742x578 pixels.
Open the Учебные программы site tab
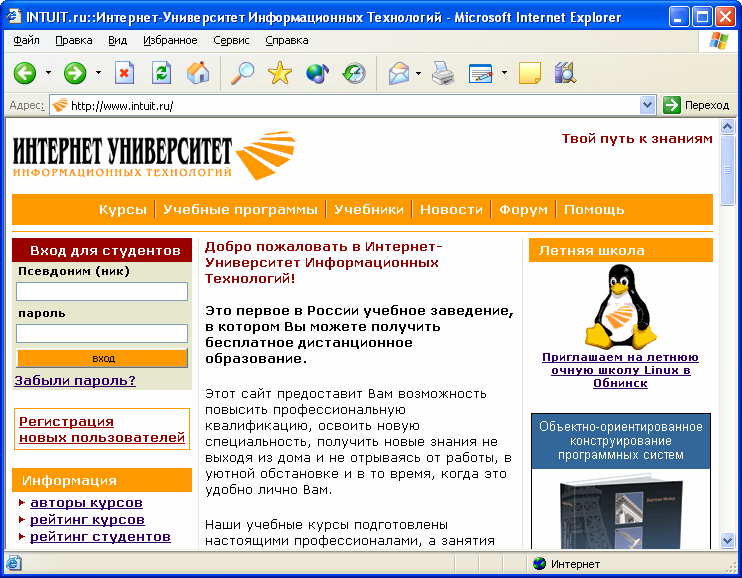pyautogui.click(x=240, y=209)
